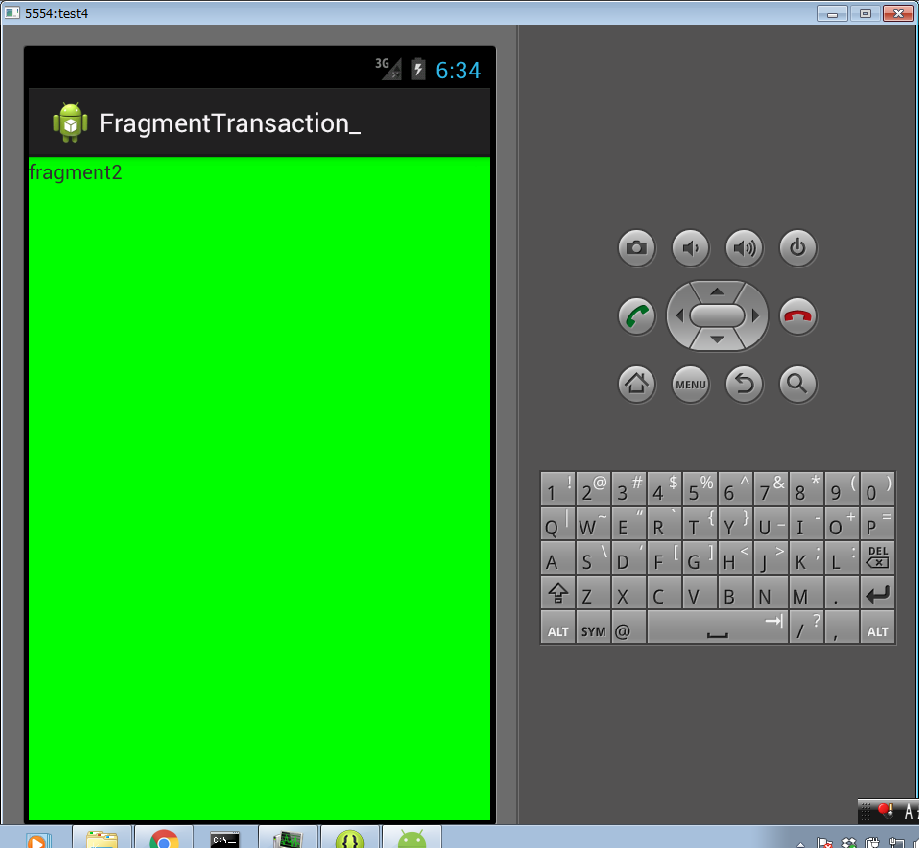Click the emulator Home button
Screen dimensions: 919x848
pyautogui.click(x=637, y=384)
